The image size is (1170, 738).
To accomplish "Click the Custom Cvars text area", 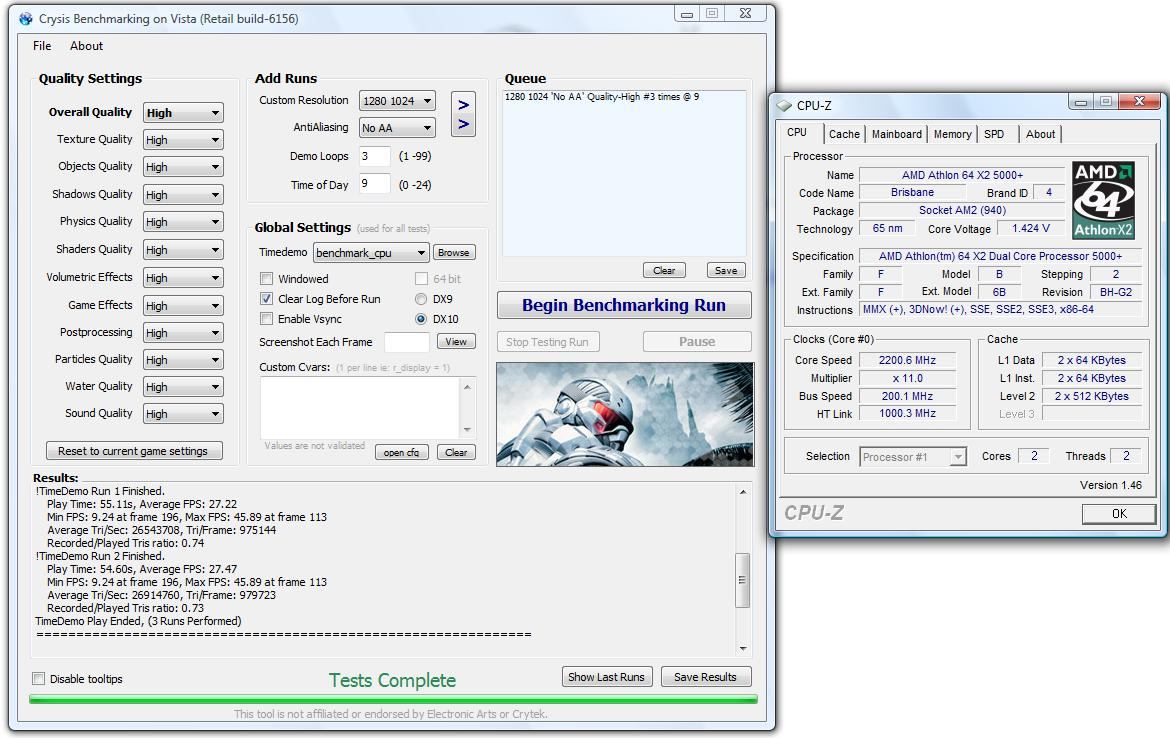I will [360, 408].
